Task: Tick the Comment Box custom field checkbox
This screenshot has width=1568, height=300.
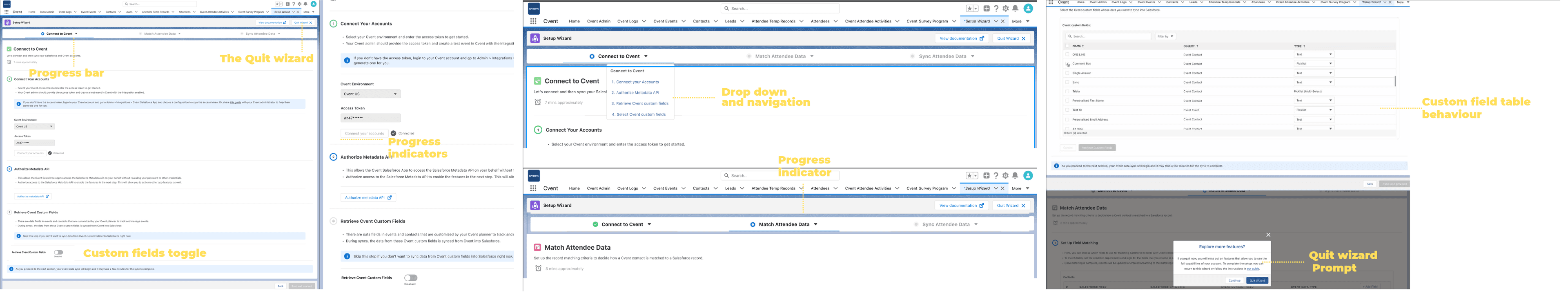Action: [x=1067, y=63]
